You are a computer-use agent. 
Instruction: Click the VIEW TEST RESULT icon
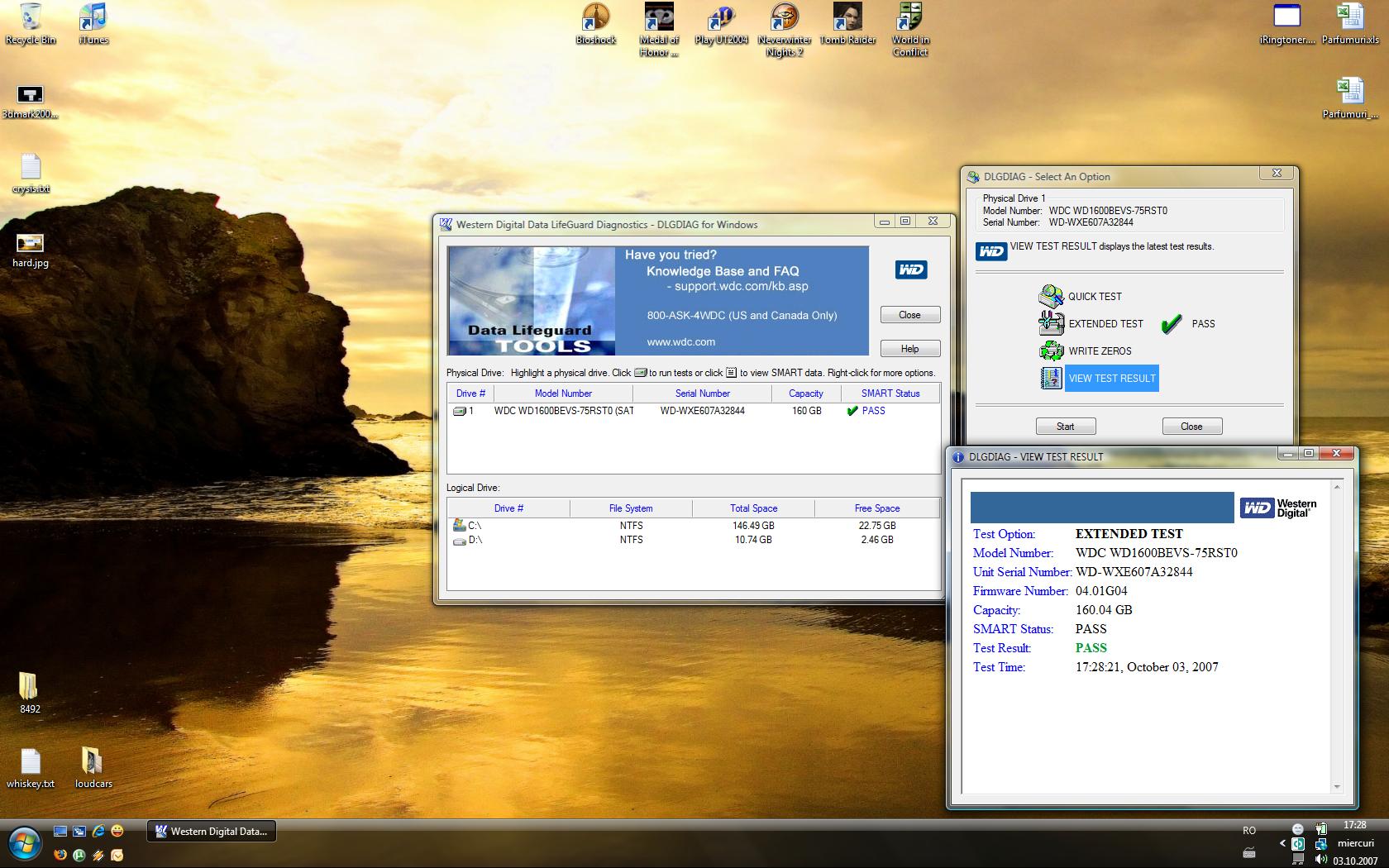[x=1051, y=379]
